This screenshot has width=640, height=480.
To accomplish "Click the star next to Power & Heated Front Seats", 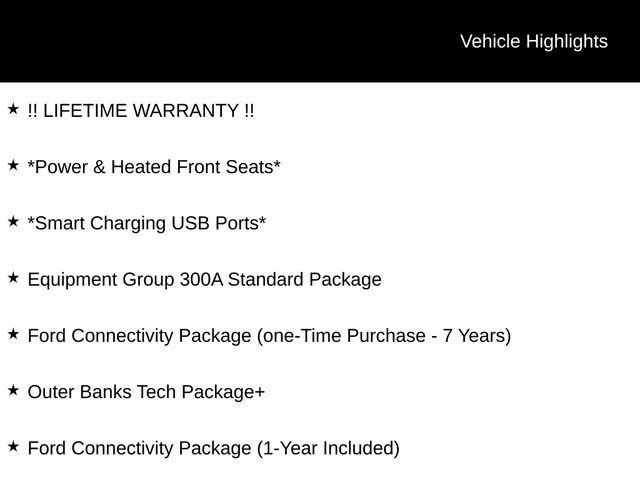I will pyautogui.click(x=13, y=164).
